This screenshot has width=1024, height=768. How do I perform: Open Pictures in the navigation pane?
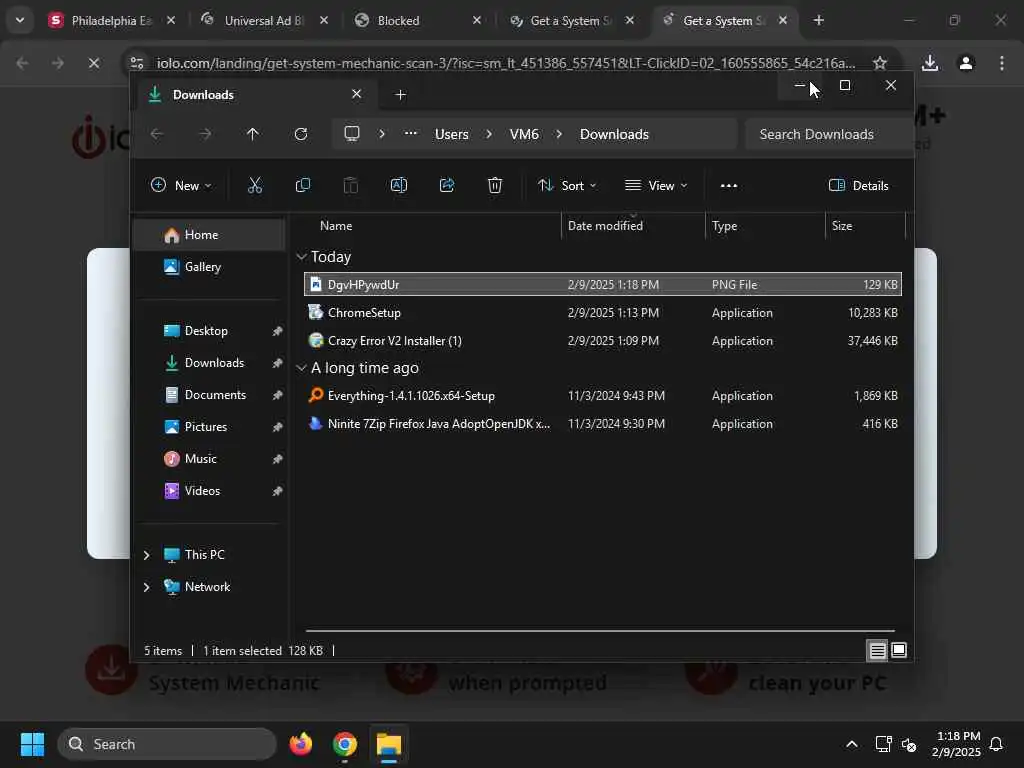pyautogui.click(x=209, y=426)
